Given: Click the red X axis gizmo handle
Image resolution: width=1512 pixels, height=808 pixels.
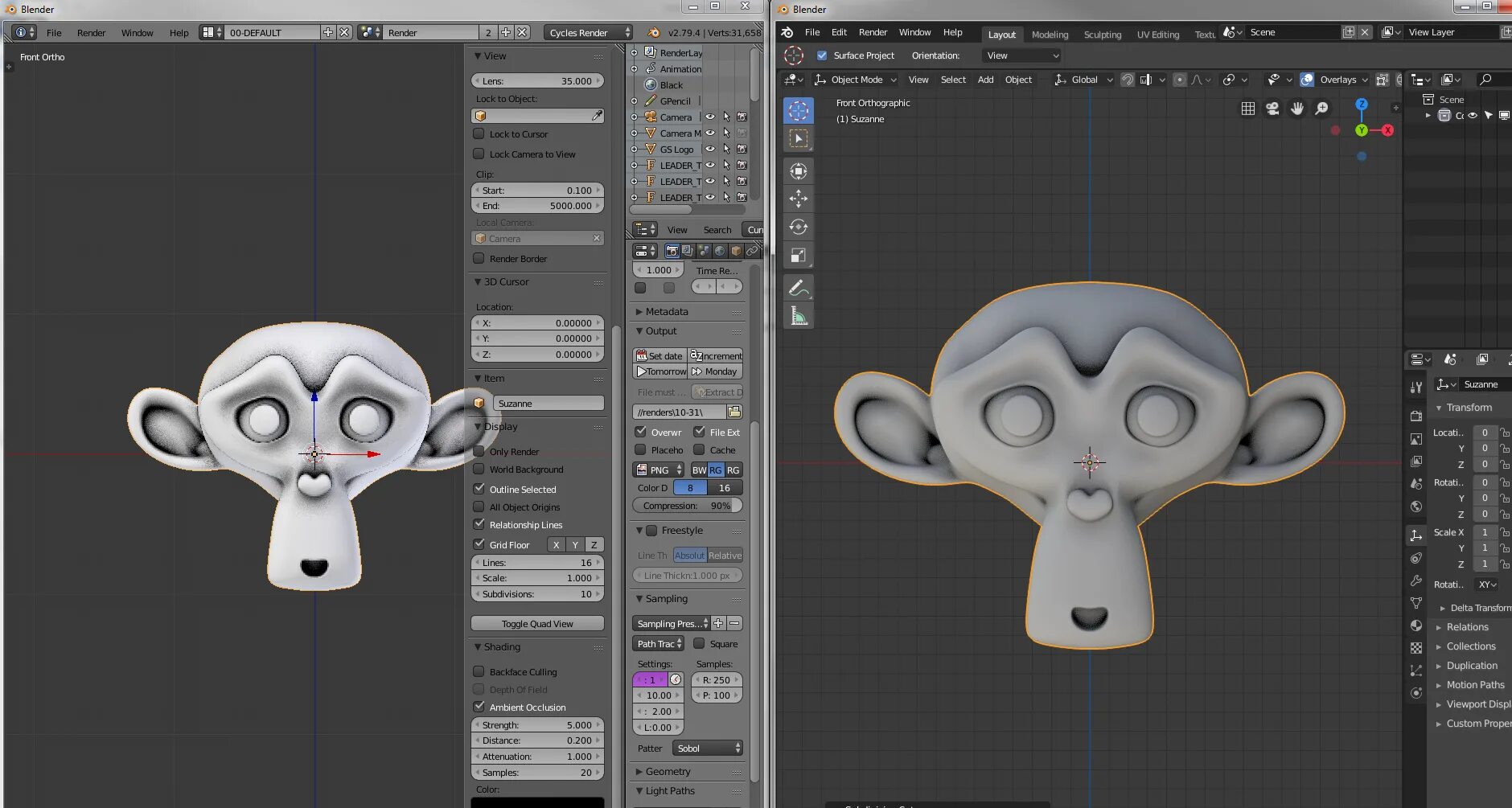Looking at the screenshot, I should click(1387, 130).
